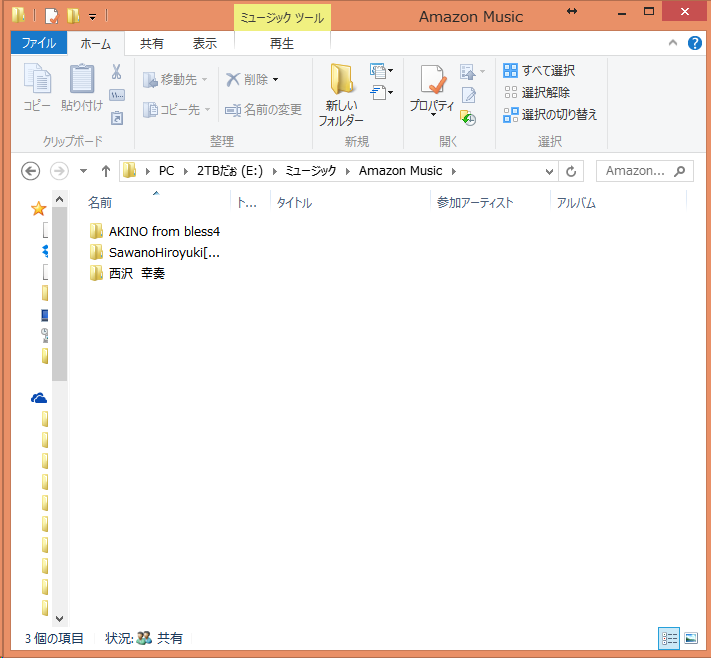The image size is (711, 658).
Task: Click the Up one level arrow
Action: [x=106, y=171]
